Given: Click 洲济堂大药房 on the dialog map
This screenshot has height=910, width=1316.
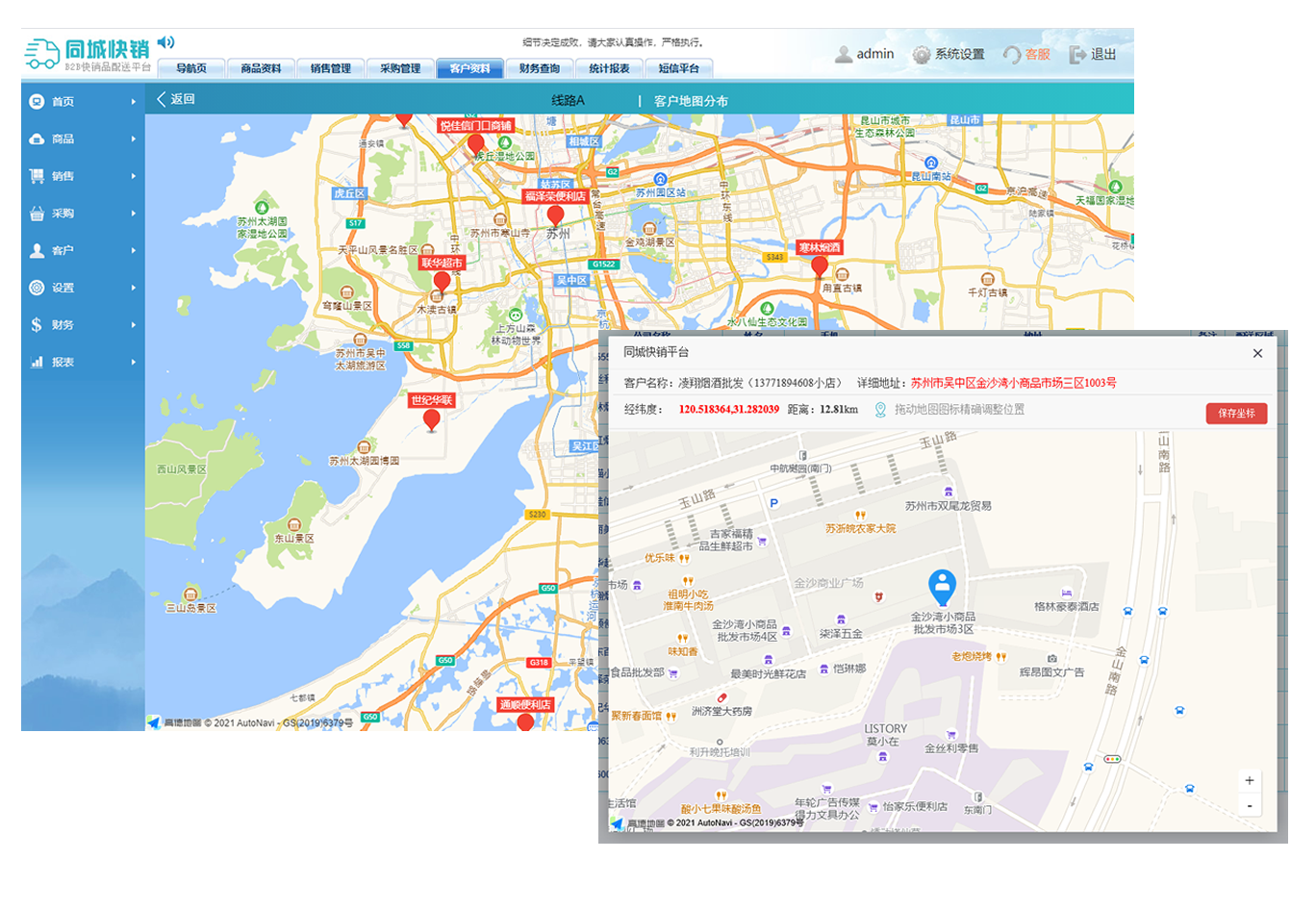Looking at the screenshot, I should point(721,712).
